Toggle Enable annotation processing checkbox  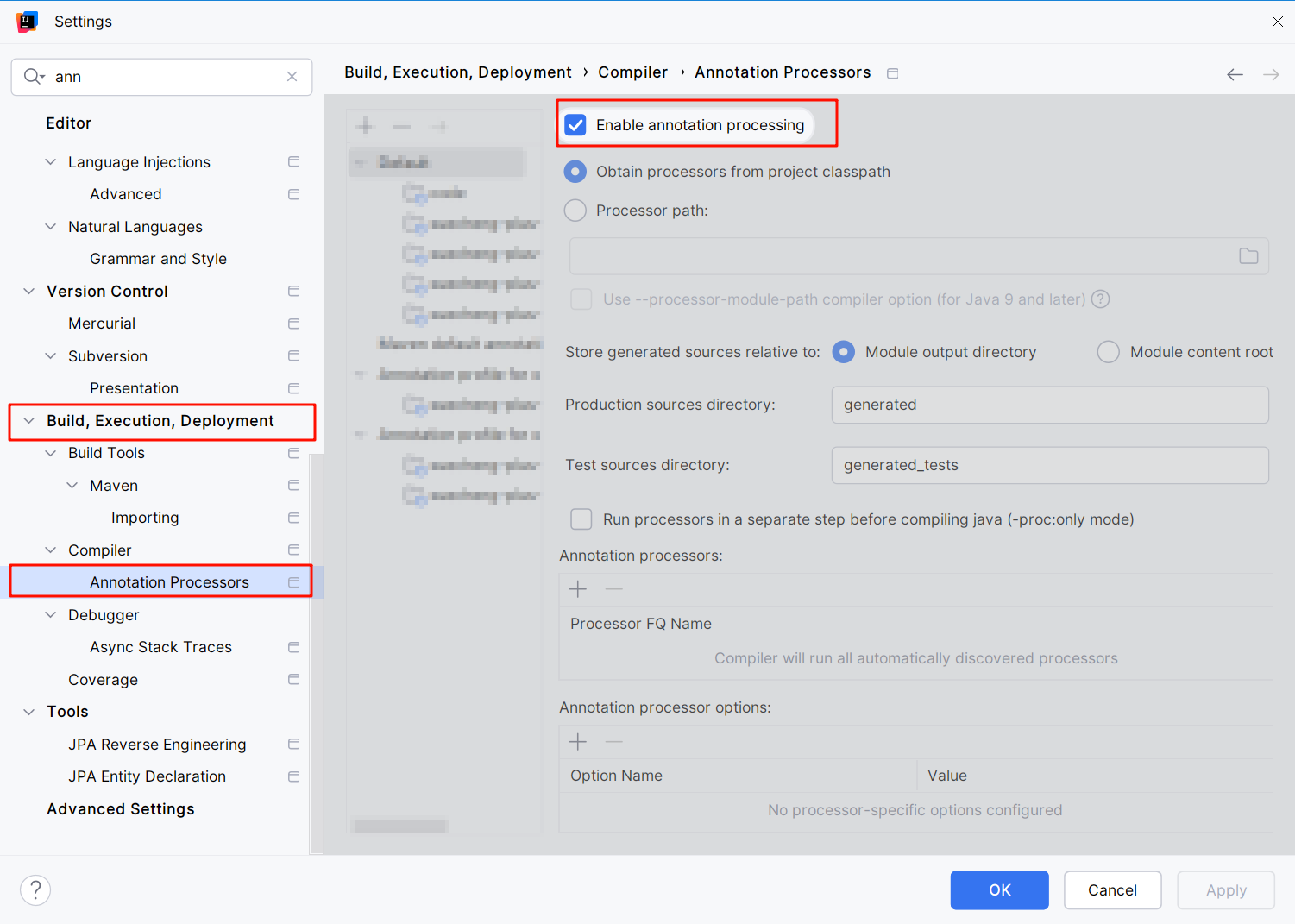point(575,125)
